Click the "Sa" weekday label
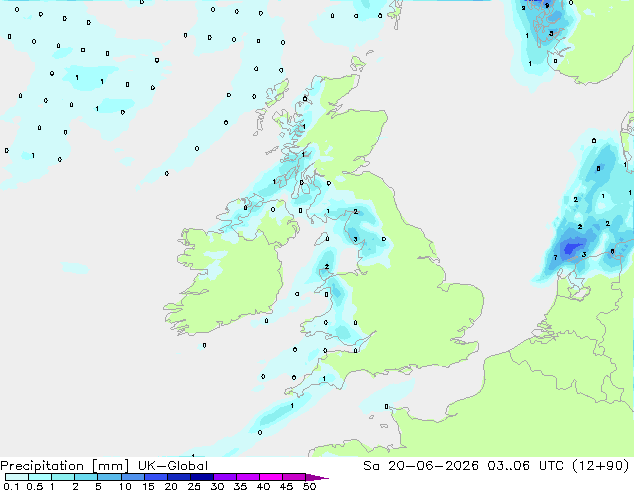The height and width of the screenshot is (490, 634). [371, 466]
